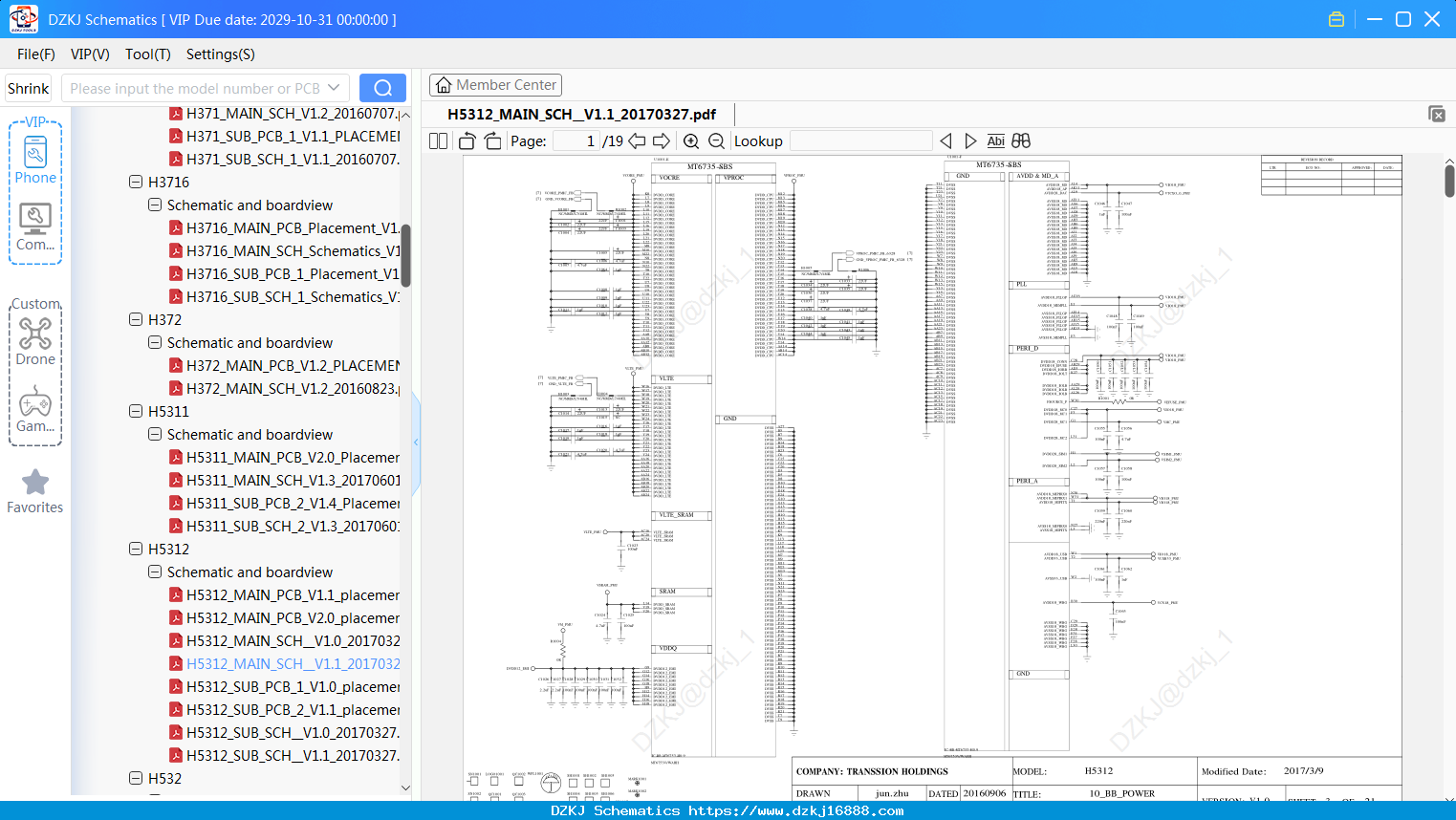Zoom out of the schematic
Image resolution: width=1456 pixels, height=820 pixels.
(x=716, y=140)
